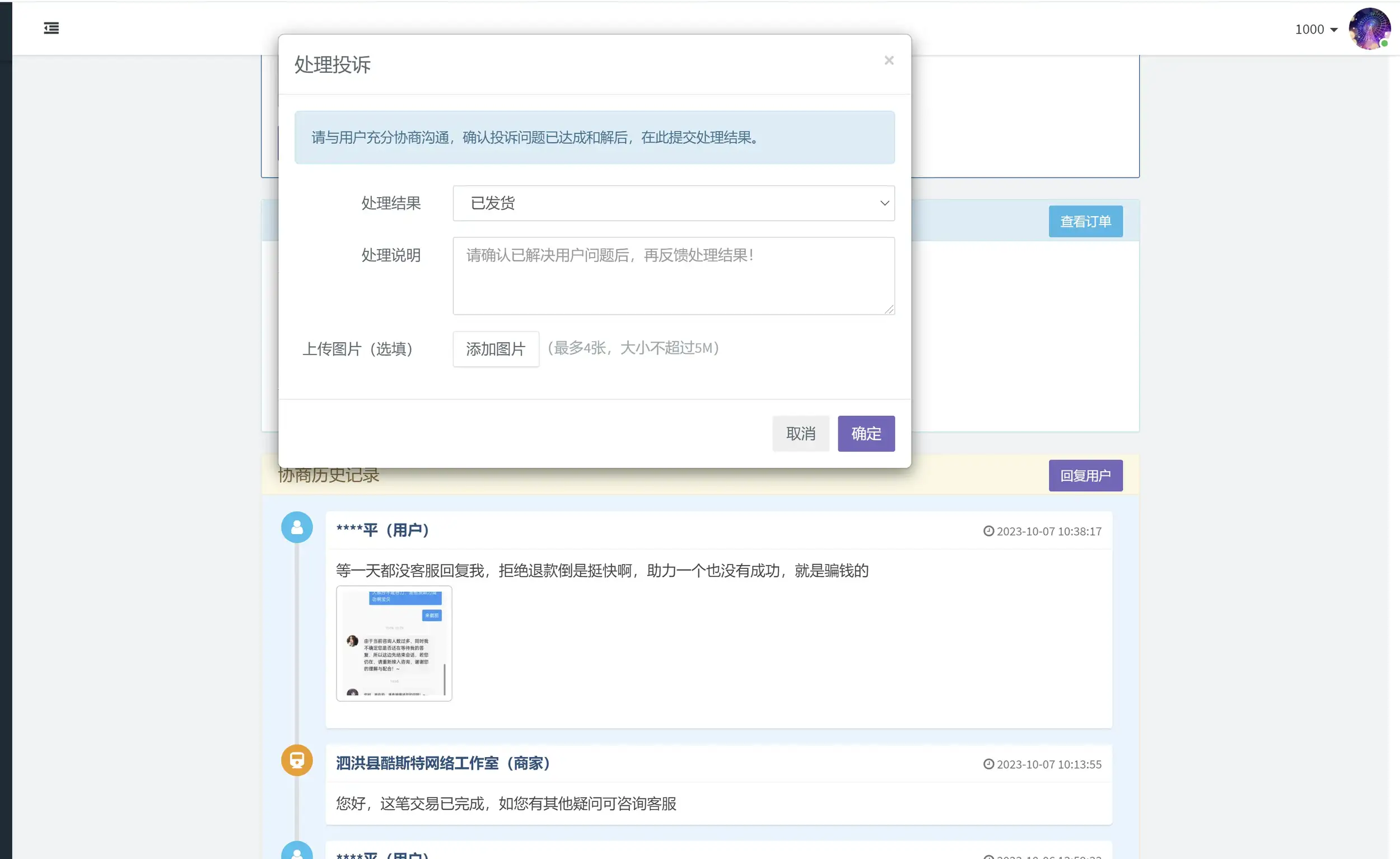This screenshot has width=1400, height=859.
Task: Click 回复用户 to reply to the user
Action: pos(1085,475)
